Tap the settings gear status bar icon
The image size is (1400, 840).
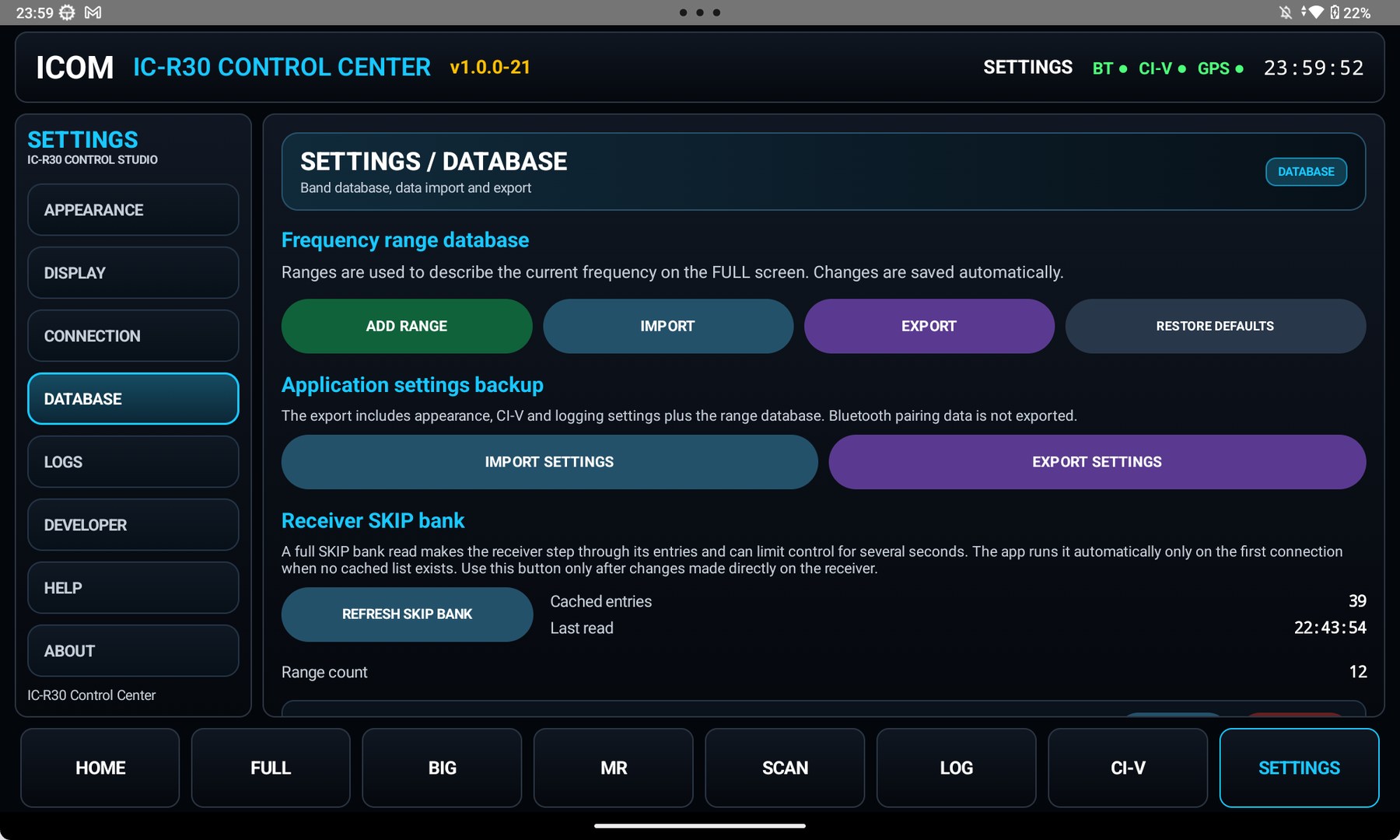click(x=68, y=12)
